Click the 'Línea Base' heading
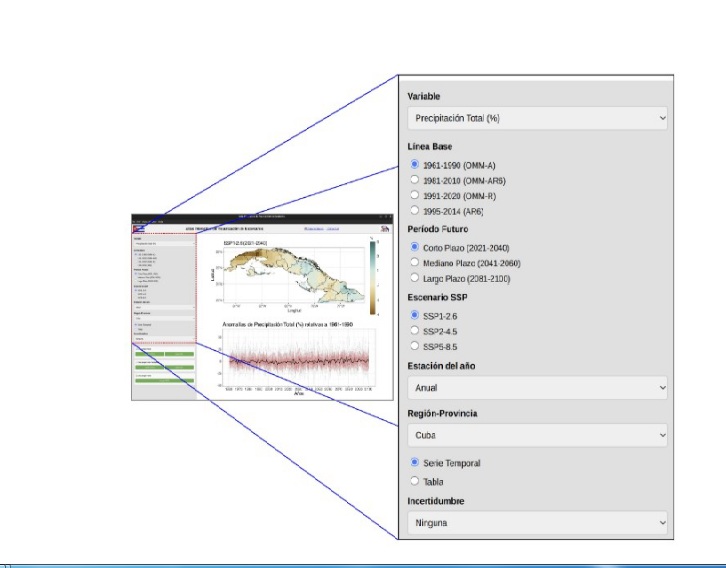 (430, 146)
